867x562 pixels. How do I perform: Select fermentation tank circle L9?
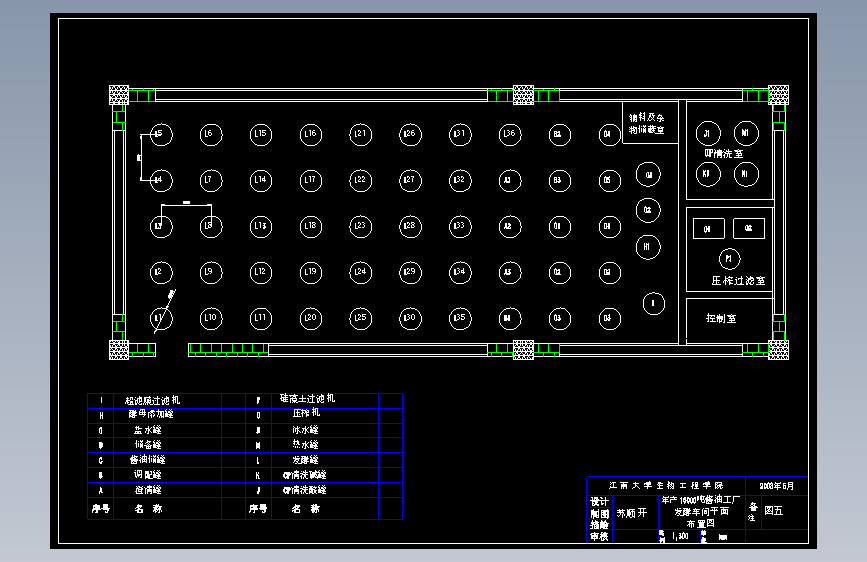click(211, 272)
